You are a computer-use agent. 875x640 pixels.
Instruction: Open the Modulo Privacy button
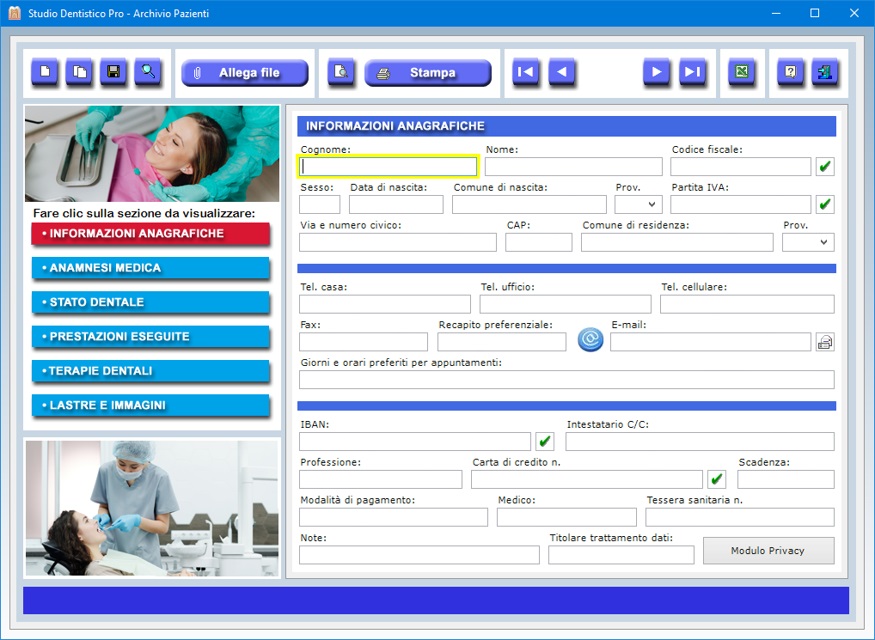(x=768, y=551)
